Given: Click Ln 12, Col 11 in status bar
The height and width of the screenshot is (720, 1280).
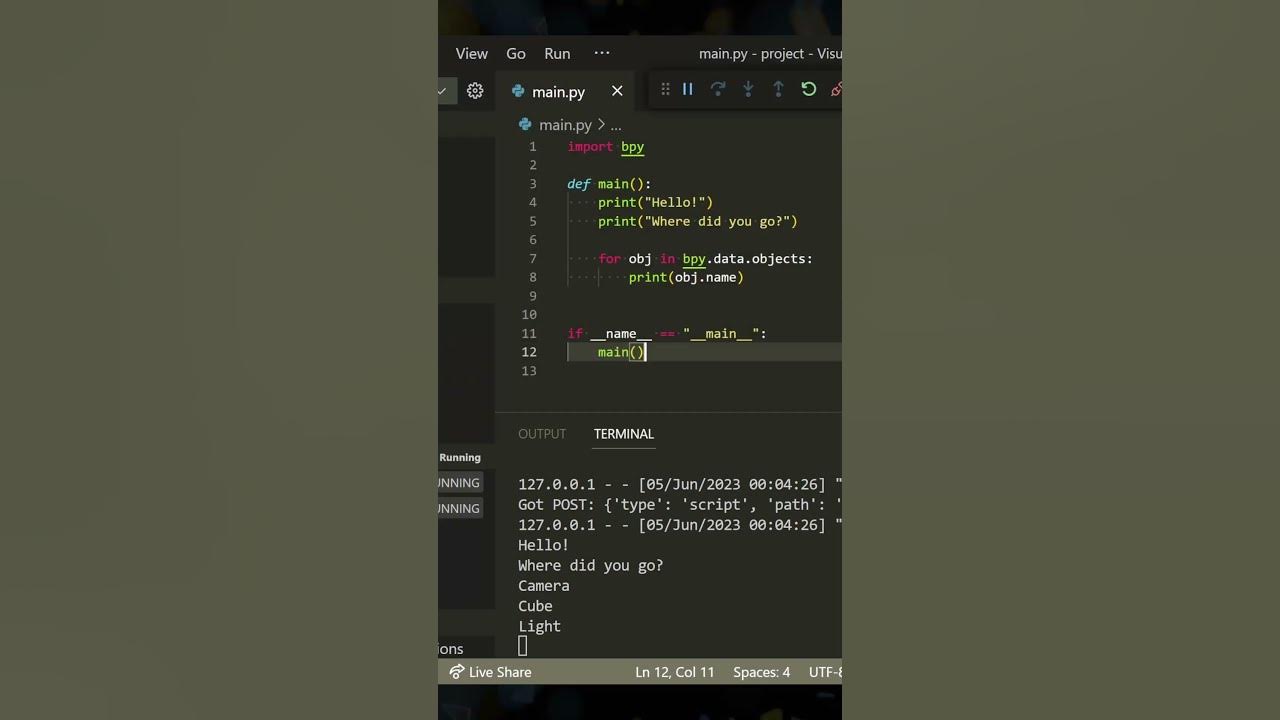Looking at the screenshot, I should pyautogui.click(x=675, y=672).
